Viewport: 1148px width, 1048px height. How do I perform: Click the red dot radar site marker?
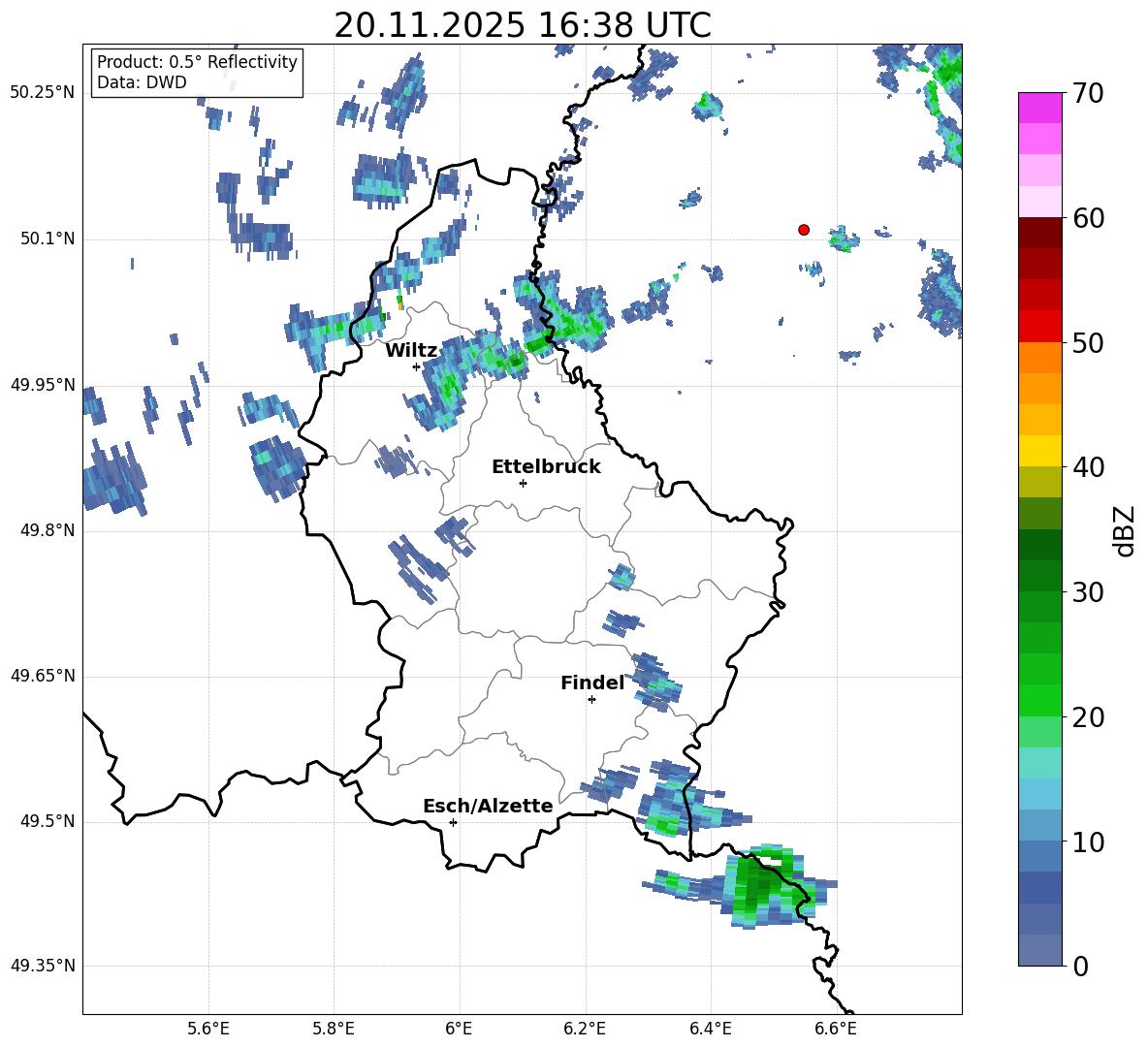pyautogui.click(x=803, y=230)
